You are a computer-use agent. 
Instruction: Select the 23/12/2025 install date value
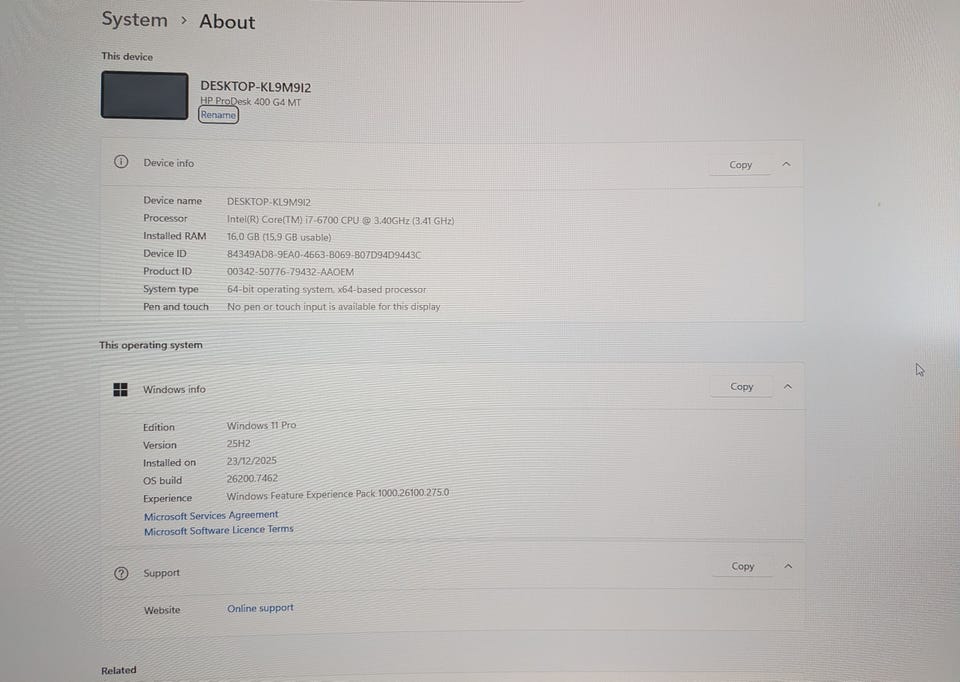pos(252,460)
